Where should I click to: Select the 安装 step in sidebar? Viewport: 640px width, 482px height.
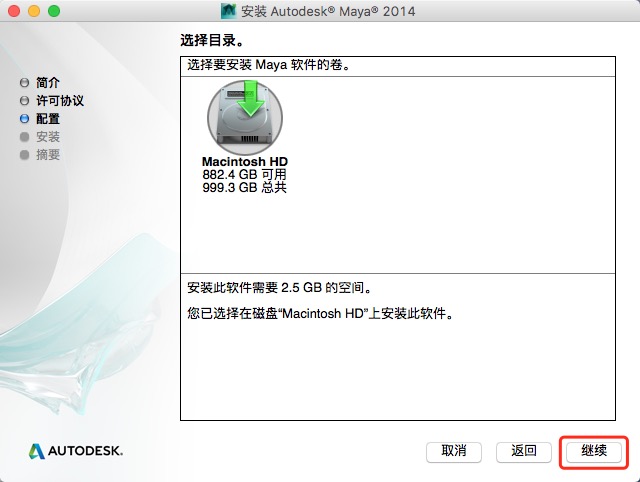(x=48, y=136)
